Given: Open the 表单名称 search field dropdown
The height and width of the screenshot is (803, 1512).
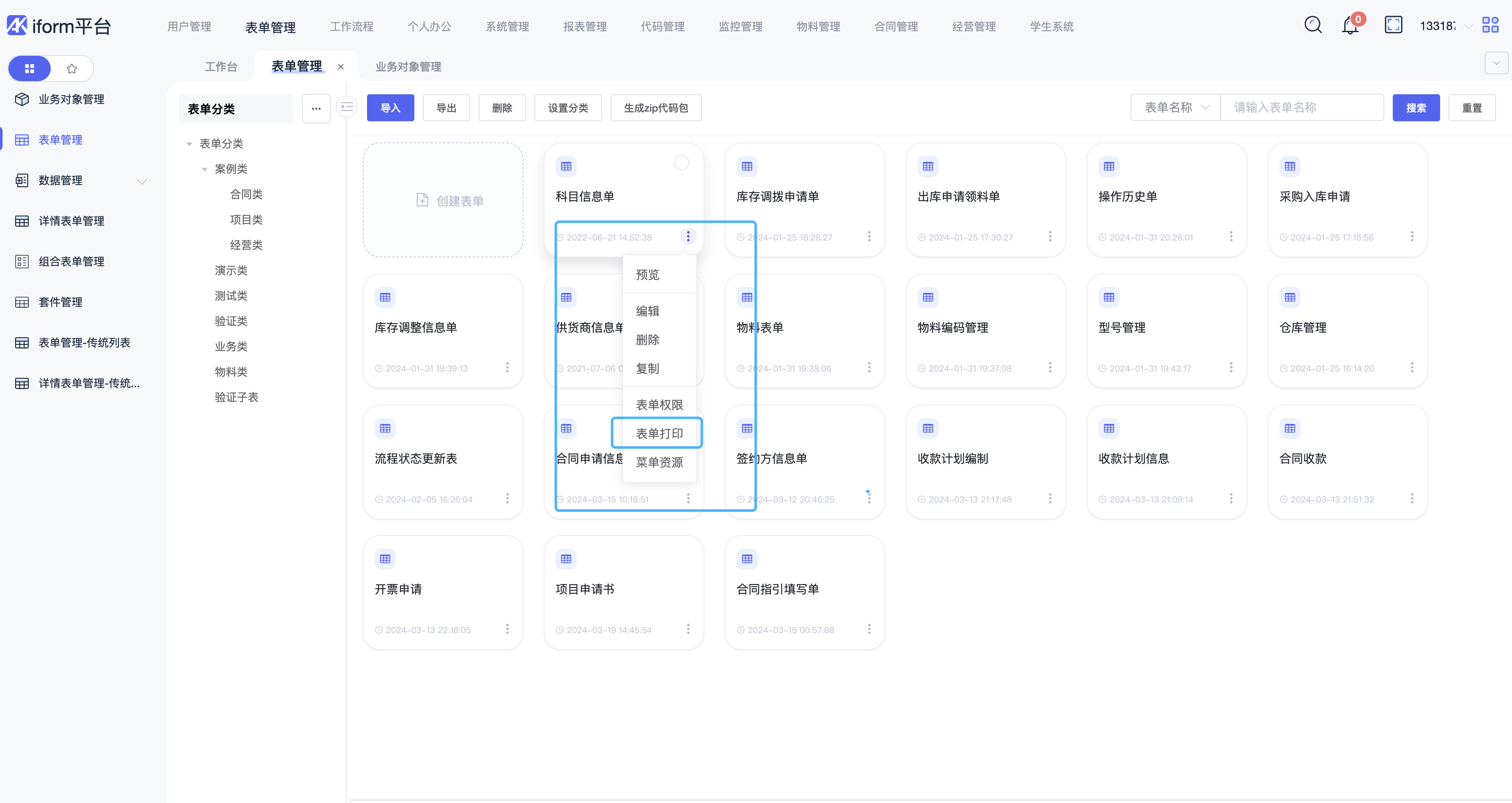Looking at the screenshot, I should (1176, 107).
